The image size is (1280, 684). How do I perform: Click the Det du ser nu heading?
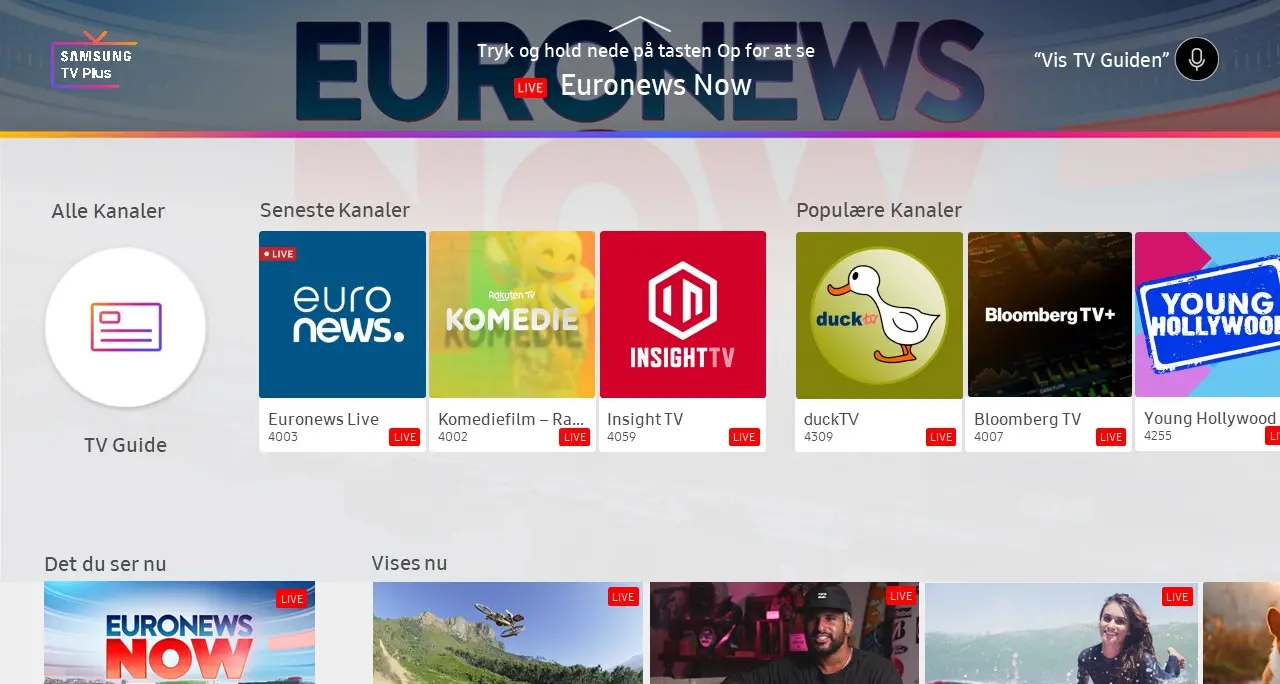(105, 564)
